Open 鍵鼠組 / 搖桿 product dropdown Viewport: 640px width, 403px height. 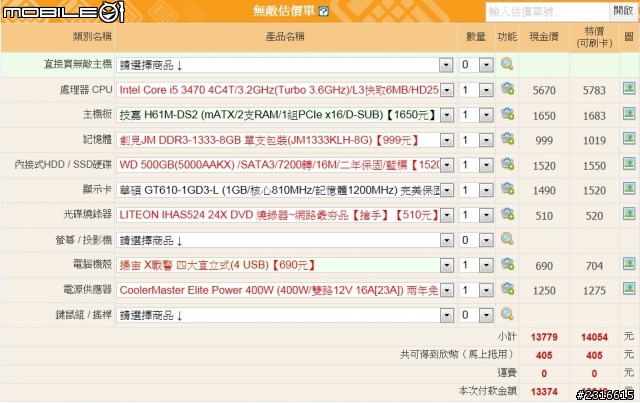[x=285, y=315]
